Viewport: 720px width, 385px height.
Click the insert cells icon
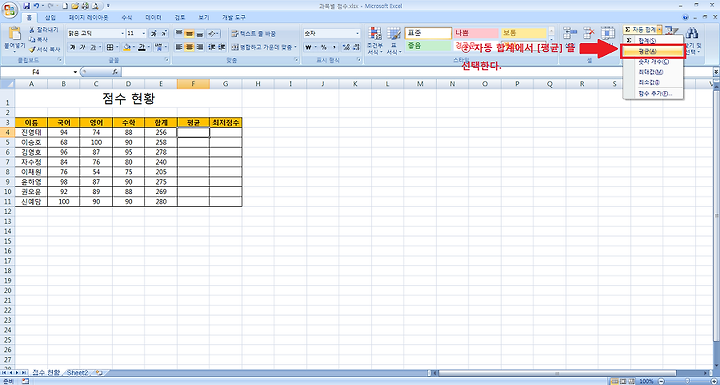coord(569,33)
